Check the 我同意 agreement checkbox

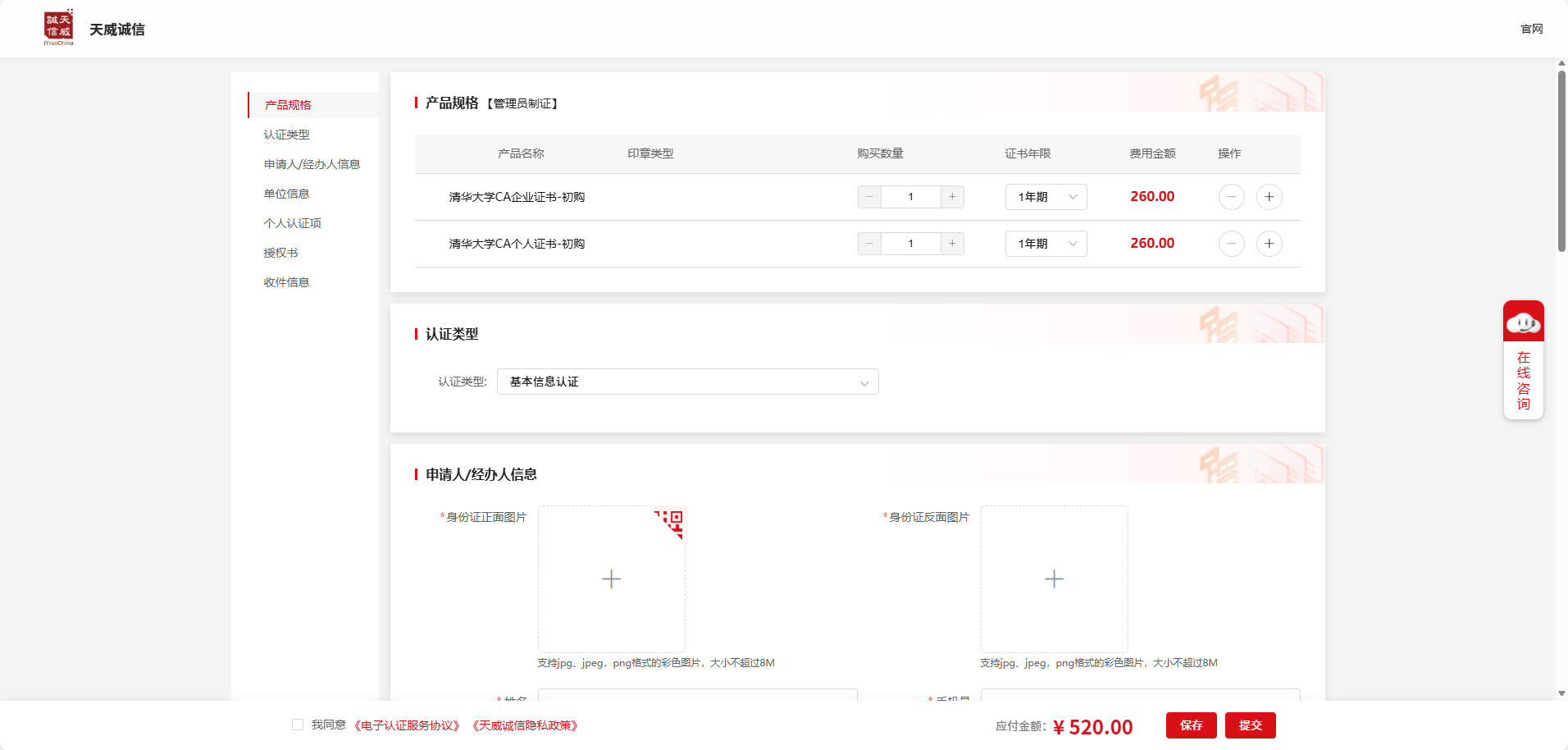[298, 725]
